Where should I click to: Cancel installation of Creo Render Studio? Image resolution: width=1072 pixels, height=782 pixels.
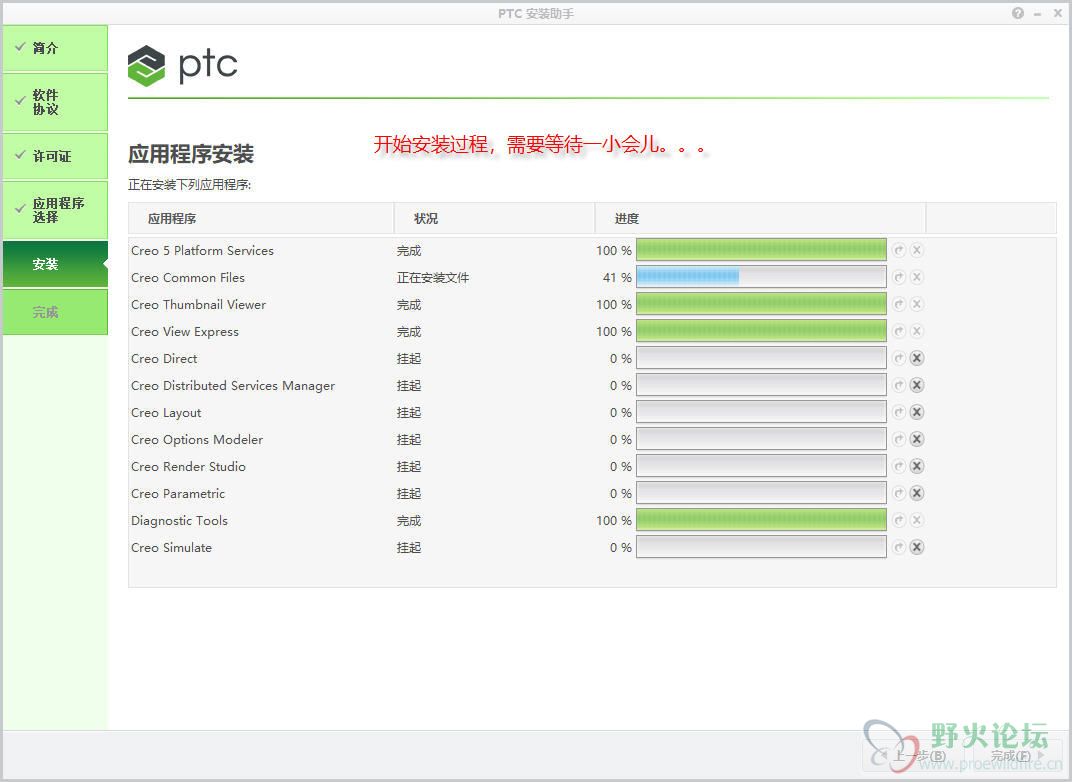pos(917,466)
